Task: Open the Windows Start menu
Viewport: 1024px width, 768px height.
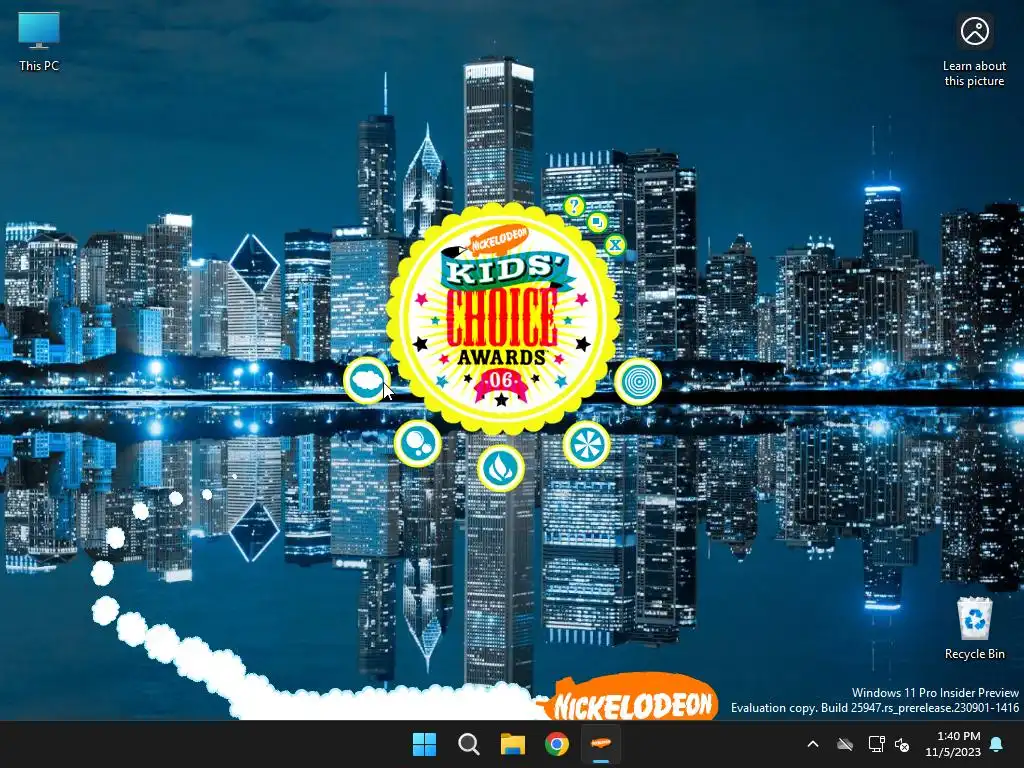Action: 424,744
